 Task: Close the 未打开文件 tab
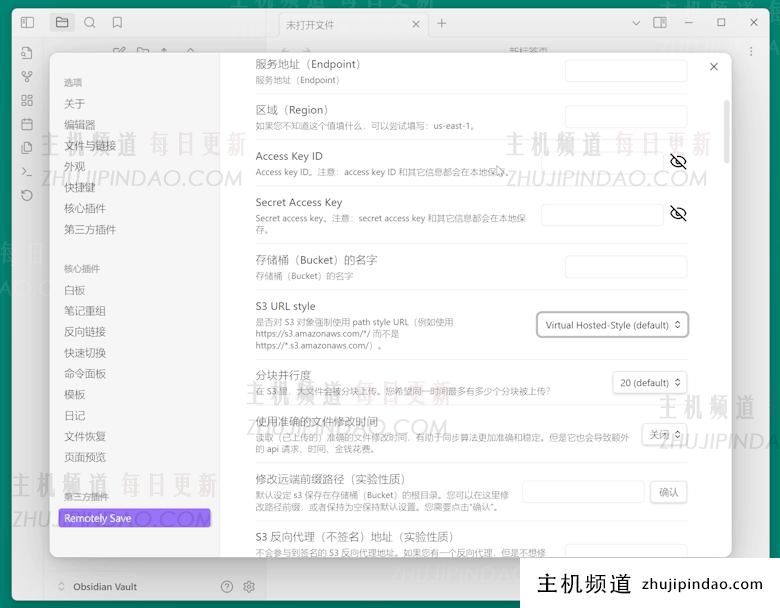[x=416, y=24]
